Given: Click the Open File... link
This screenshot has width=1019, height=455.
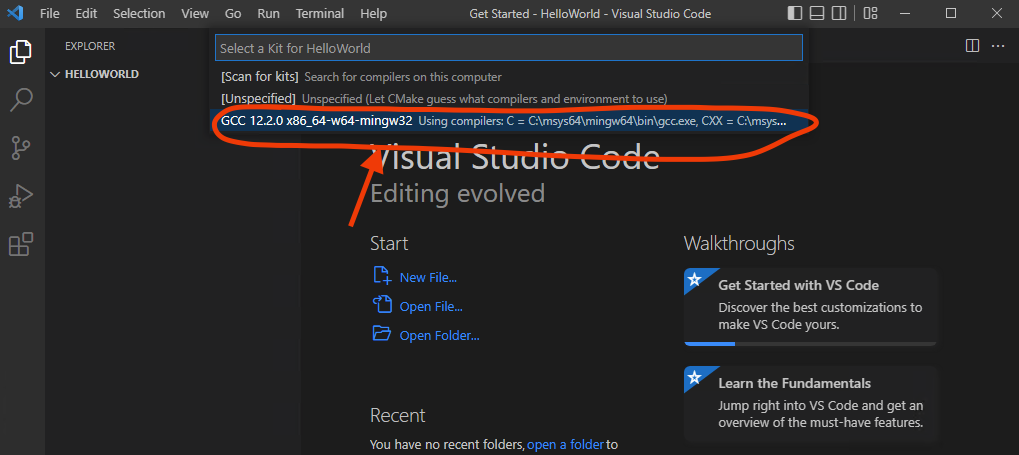Looking at the screenshot, I should click(x=432, y=307).
